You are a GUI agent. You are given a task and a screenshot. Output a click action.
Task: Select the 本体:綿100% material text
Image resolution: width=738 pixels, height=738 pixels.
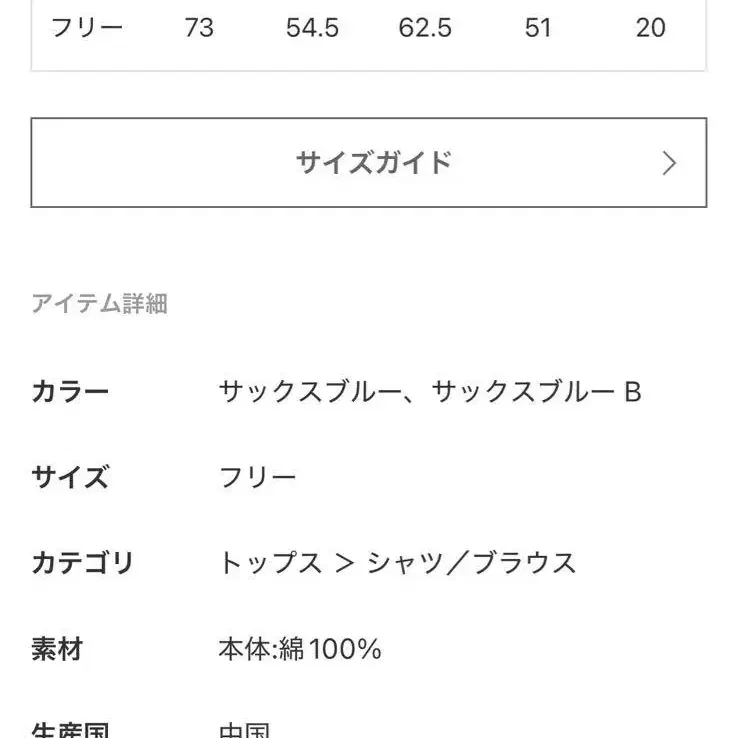click(300, 650)
